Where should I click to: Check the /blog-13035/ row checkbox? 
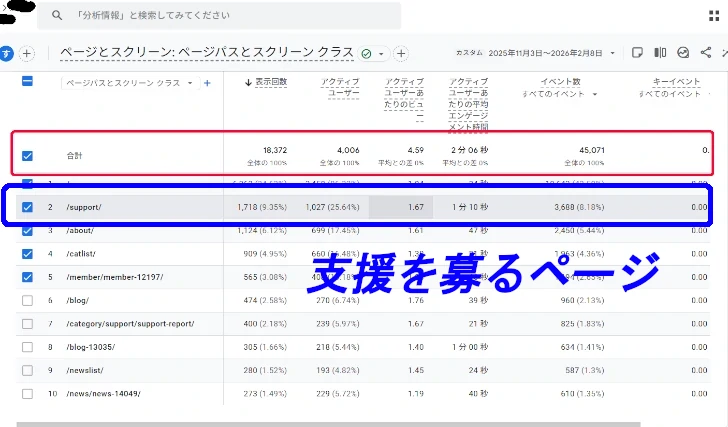tap(27, 347)
